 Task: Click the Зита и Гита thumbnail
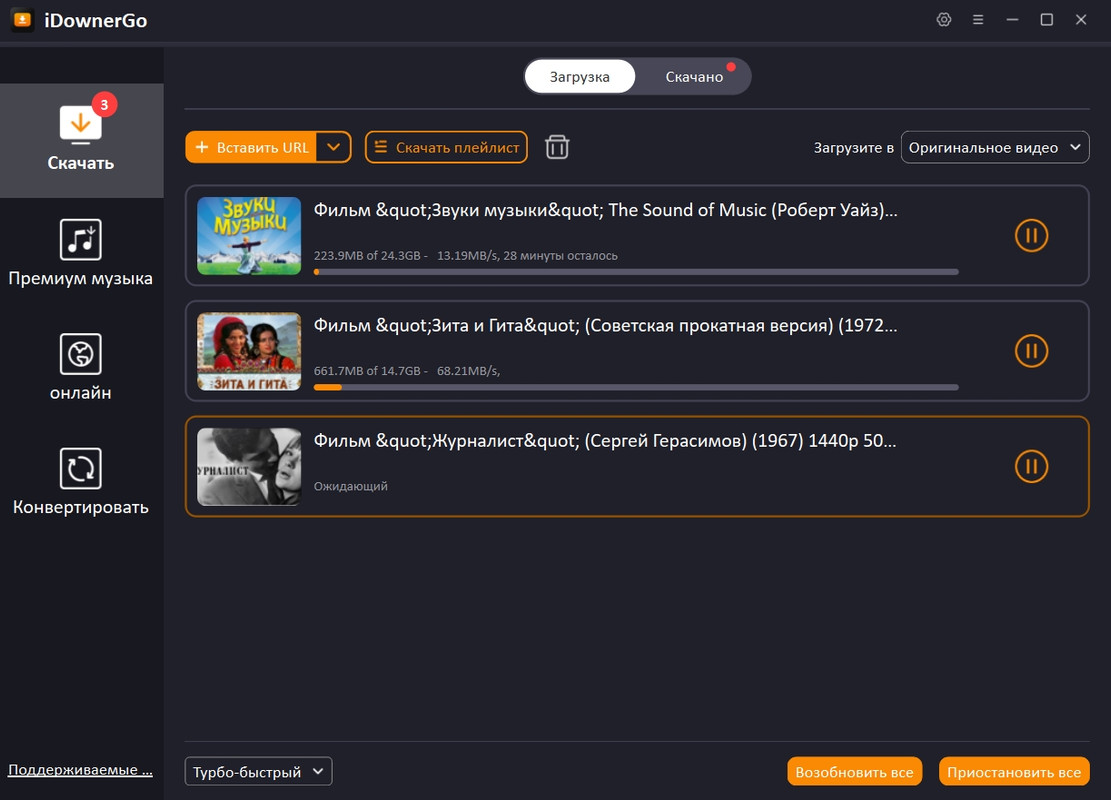(249, 351)
